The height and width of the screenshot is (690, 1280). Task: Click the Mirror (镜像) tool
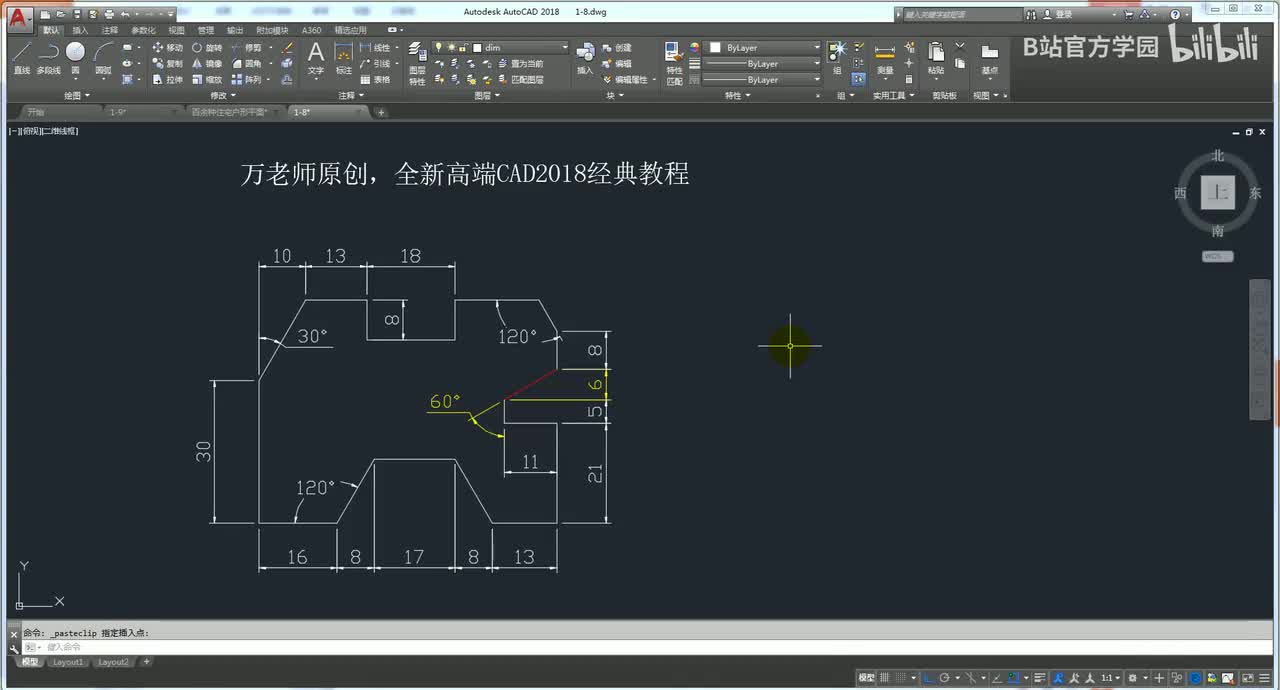(207, 63)
